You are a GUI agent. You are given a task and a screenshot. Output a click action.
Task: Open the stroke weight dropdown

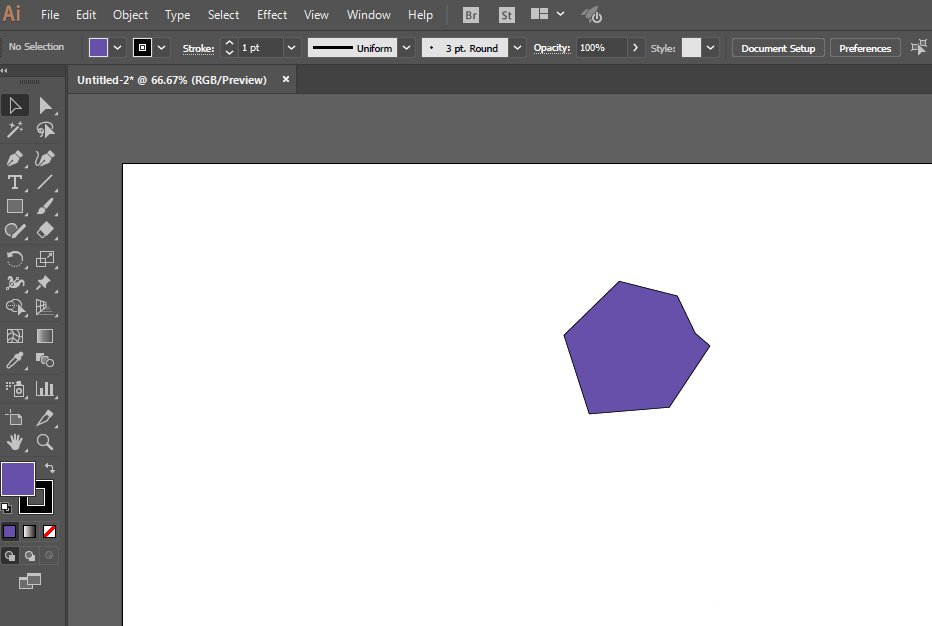[x=291, y=48]
